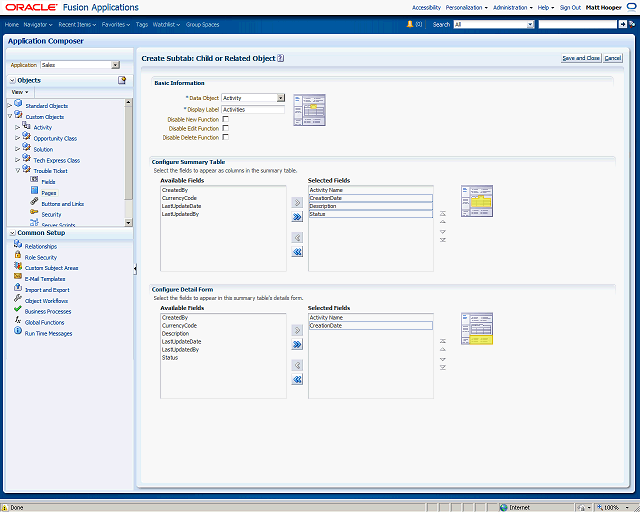Click the Basic Information layout thumbnail

coord(309,110)
